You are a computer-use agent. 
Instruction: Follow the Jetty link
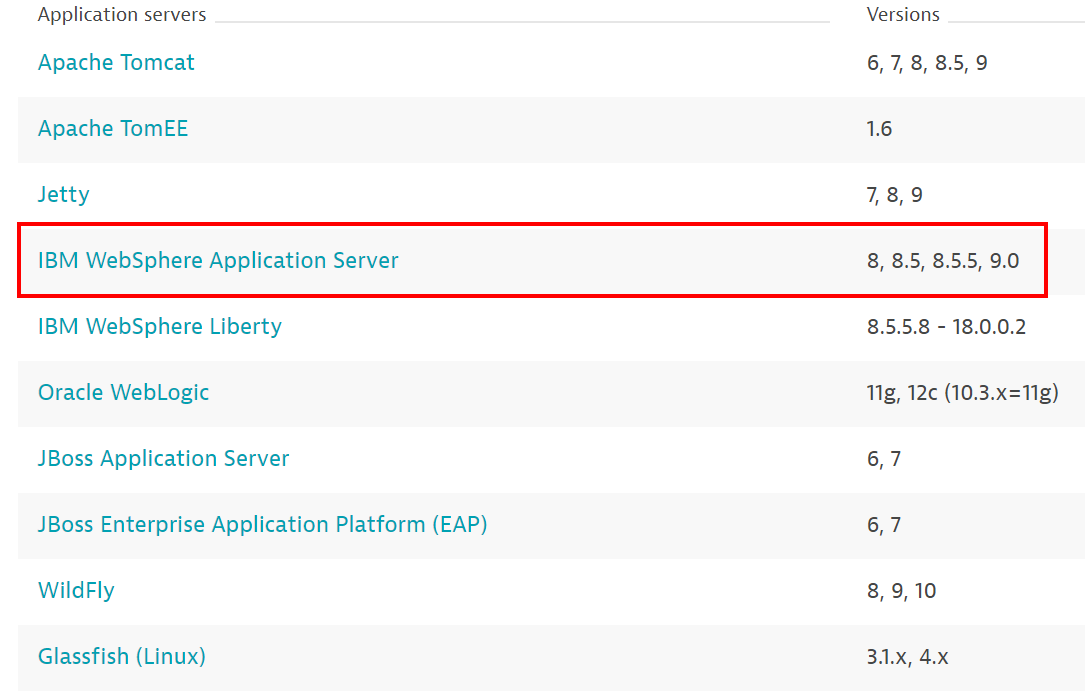click(64, 194)
